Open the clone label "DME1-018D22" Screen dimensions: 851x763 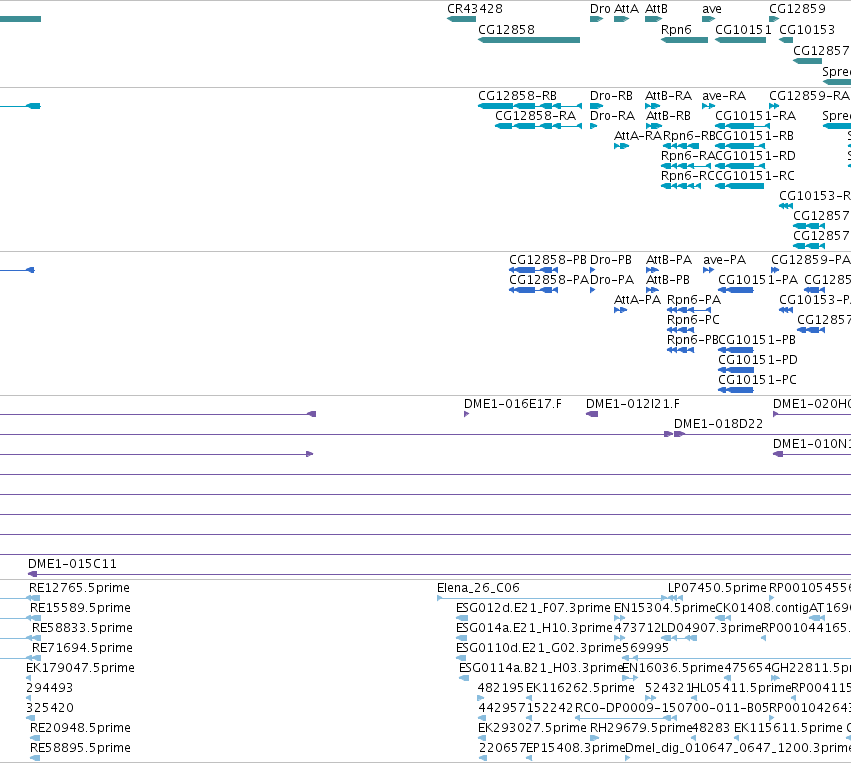point(719,424)
